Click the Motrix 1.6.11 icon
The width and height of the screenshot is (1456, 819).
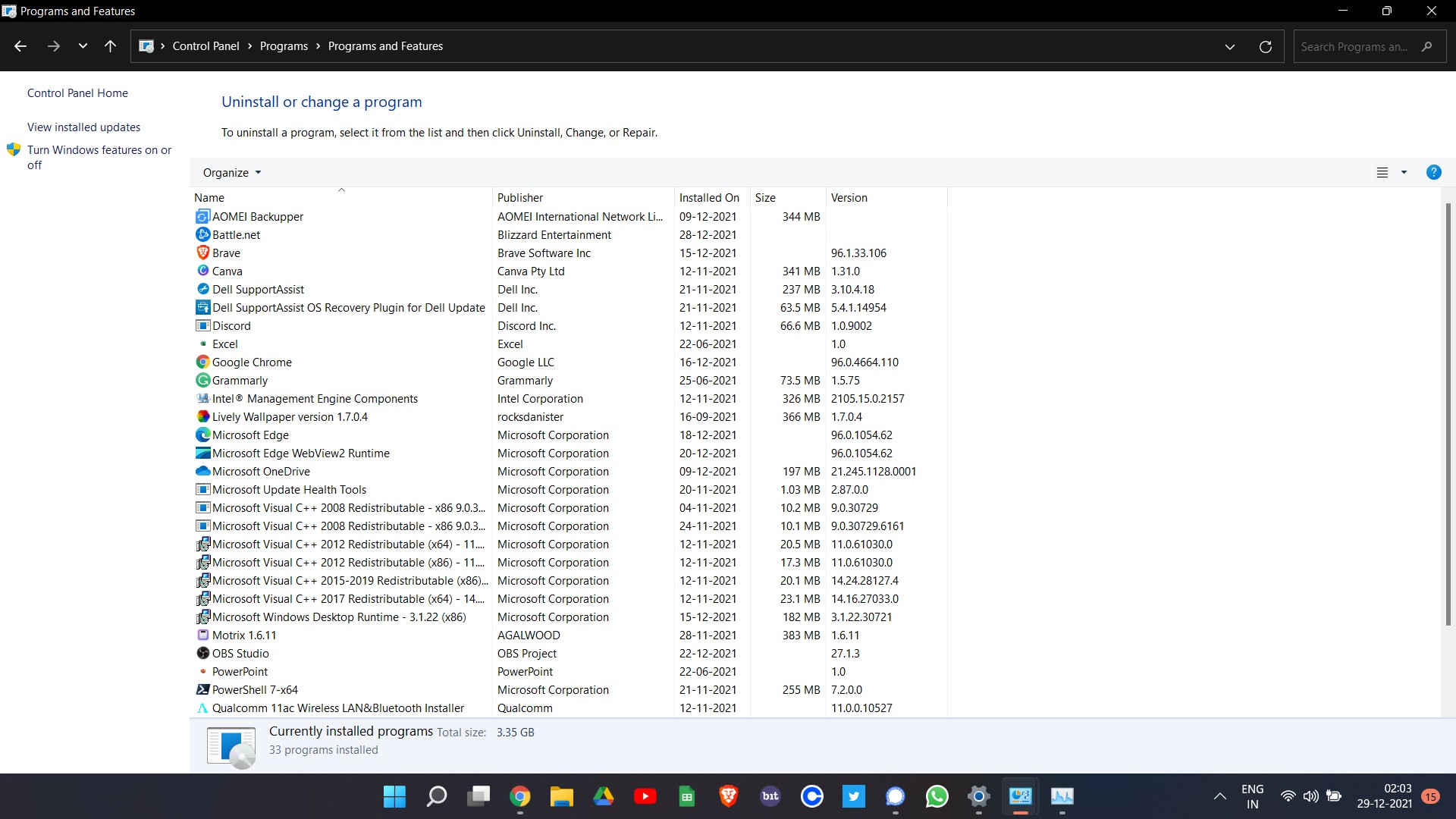(x=202, y=635)
